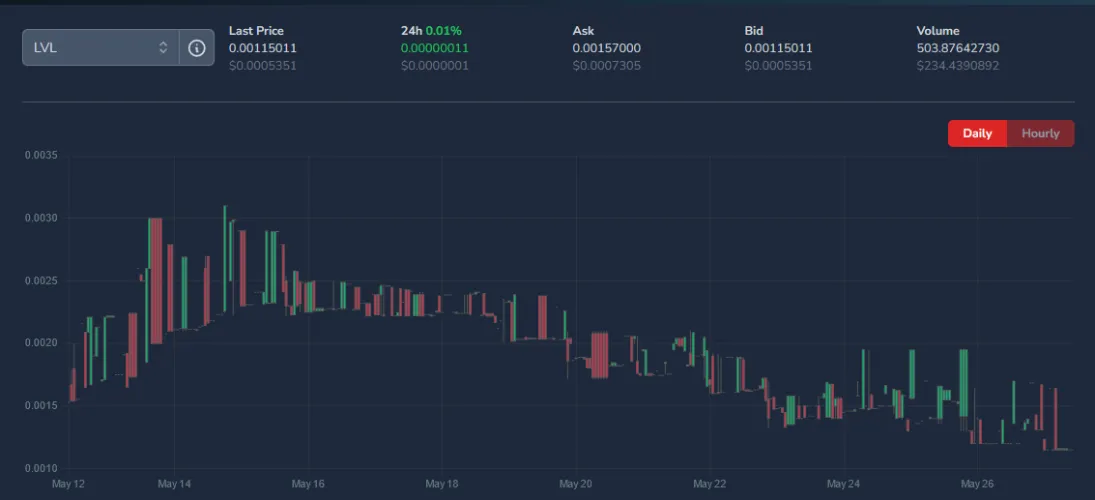
Task: Click the Volume dollar value $234.4390892
Action: click(x=957, y=66)
